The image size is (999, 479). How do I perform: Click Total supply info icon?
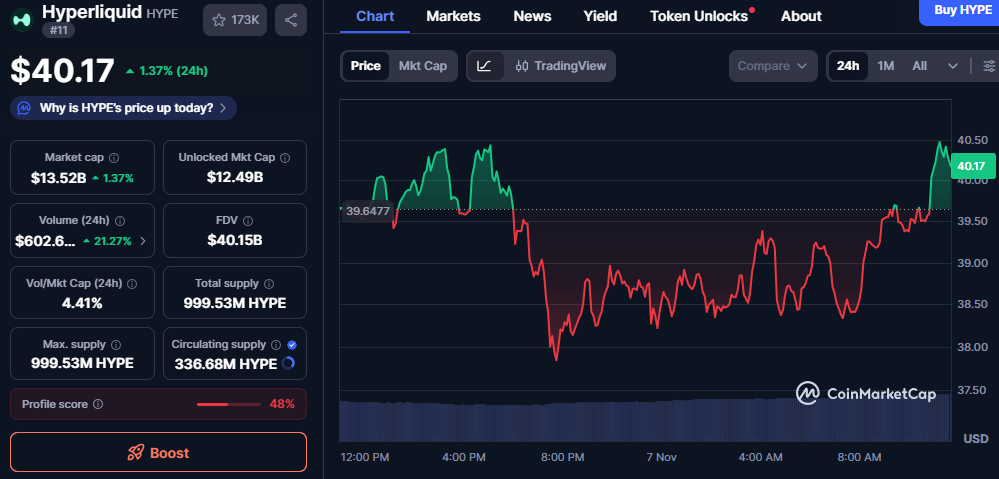269,284
